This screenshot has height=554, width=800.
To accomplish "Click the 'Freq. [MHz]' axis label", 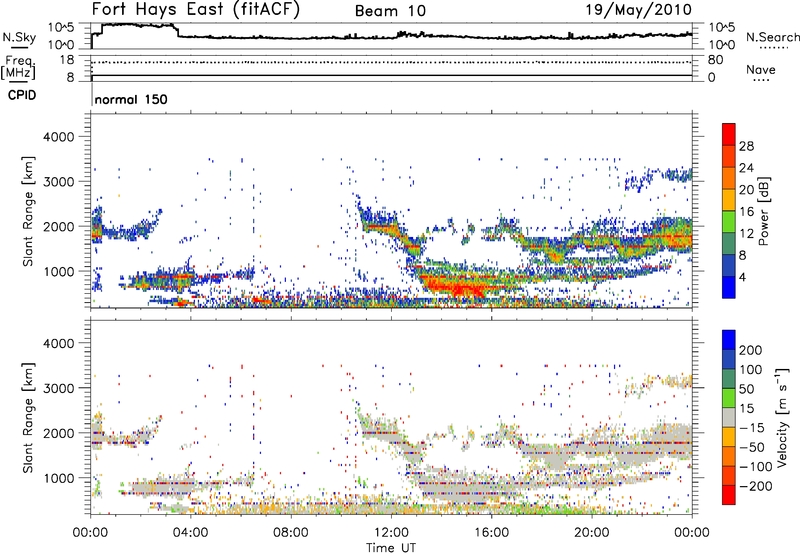I will [x=18, y=68].
